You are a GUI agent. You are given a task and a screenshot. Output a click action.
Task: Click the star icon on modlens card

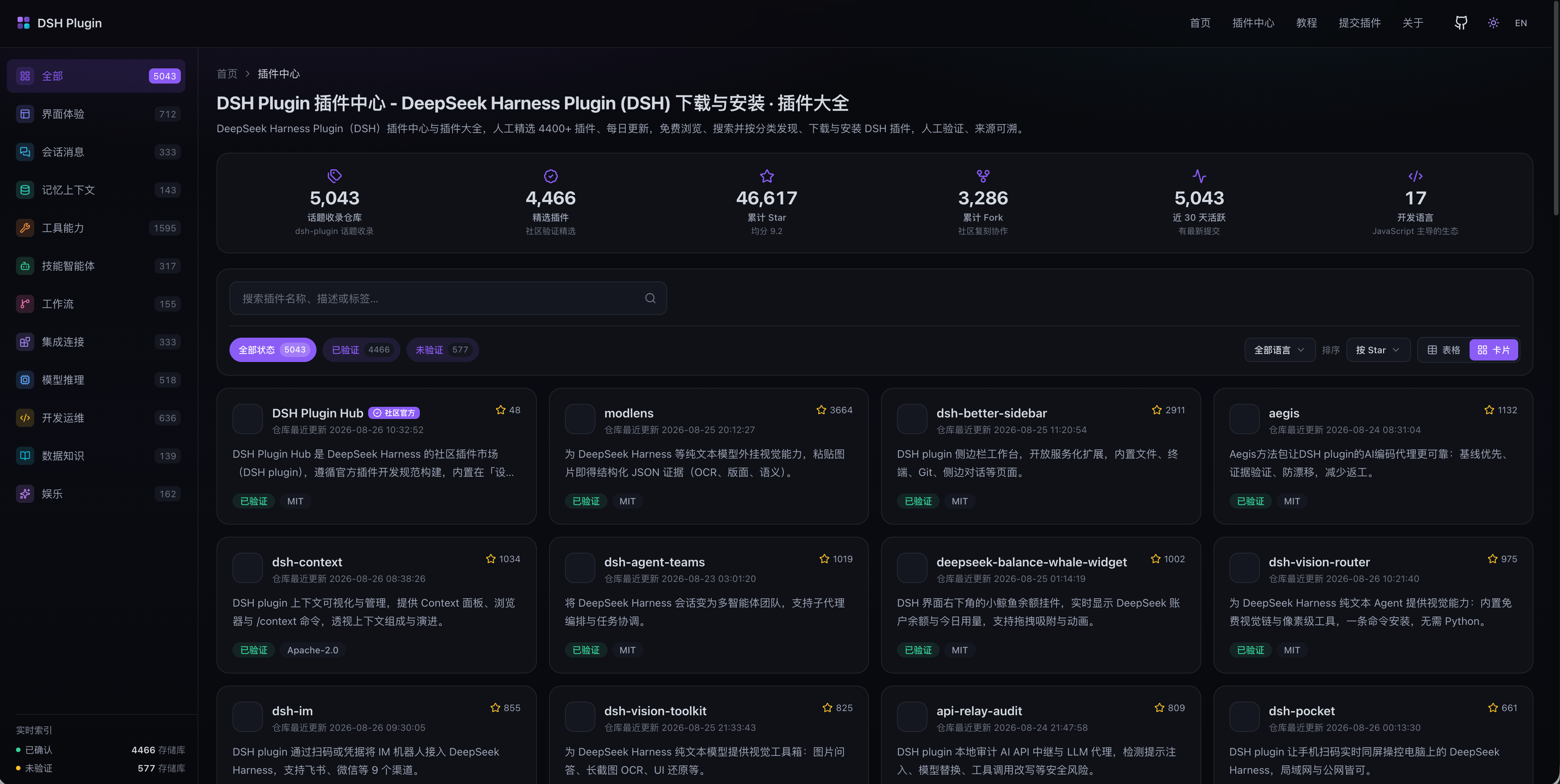click(821, 410)
